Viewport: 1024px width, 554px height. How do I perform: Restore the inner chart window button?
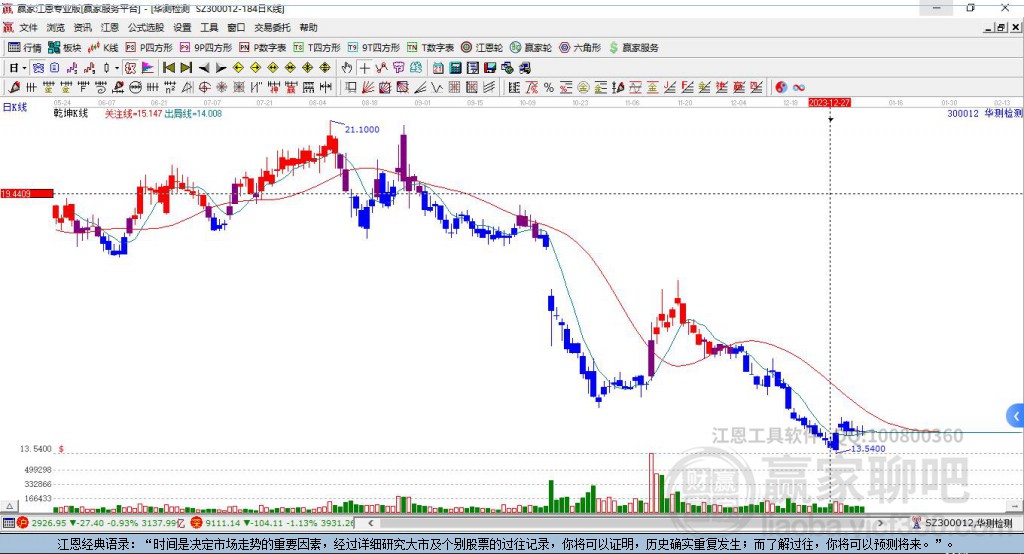1001,27
